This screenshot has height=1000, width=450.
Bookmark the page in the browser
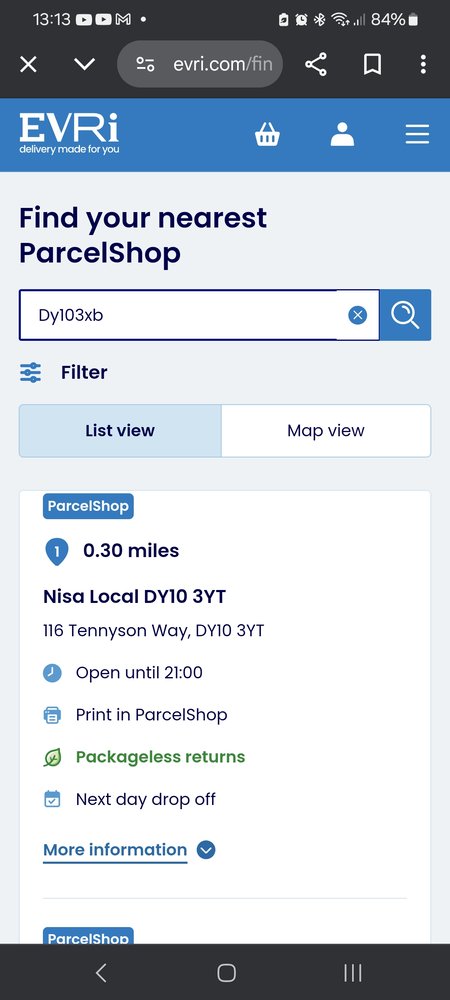[x=372, y=64]
